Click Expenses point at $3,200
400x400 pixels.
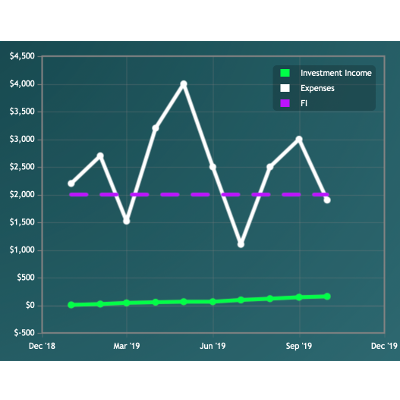[155, 128]
